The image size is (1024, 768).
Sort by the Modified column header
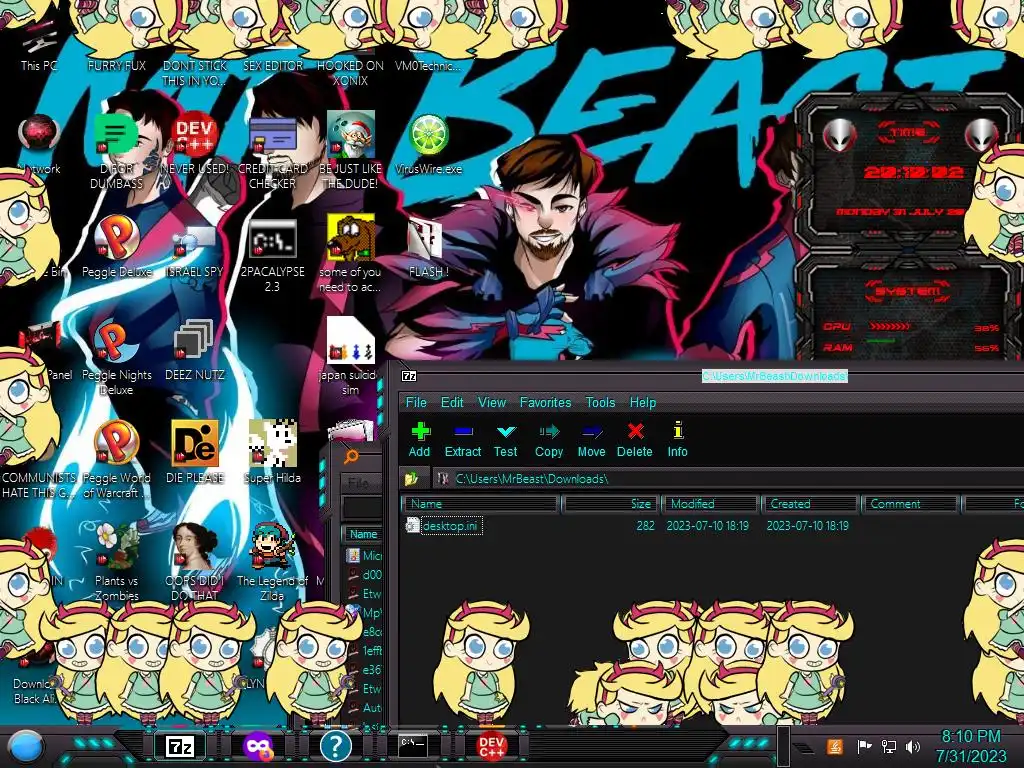(710, 504)
